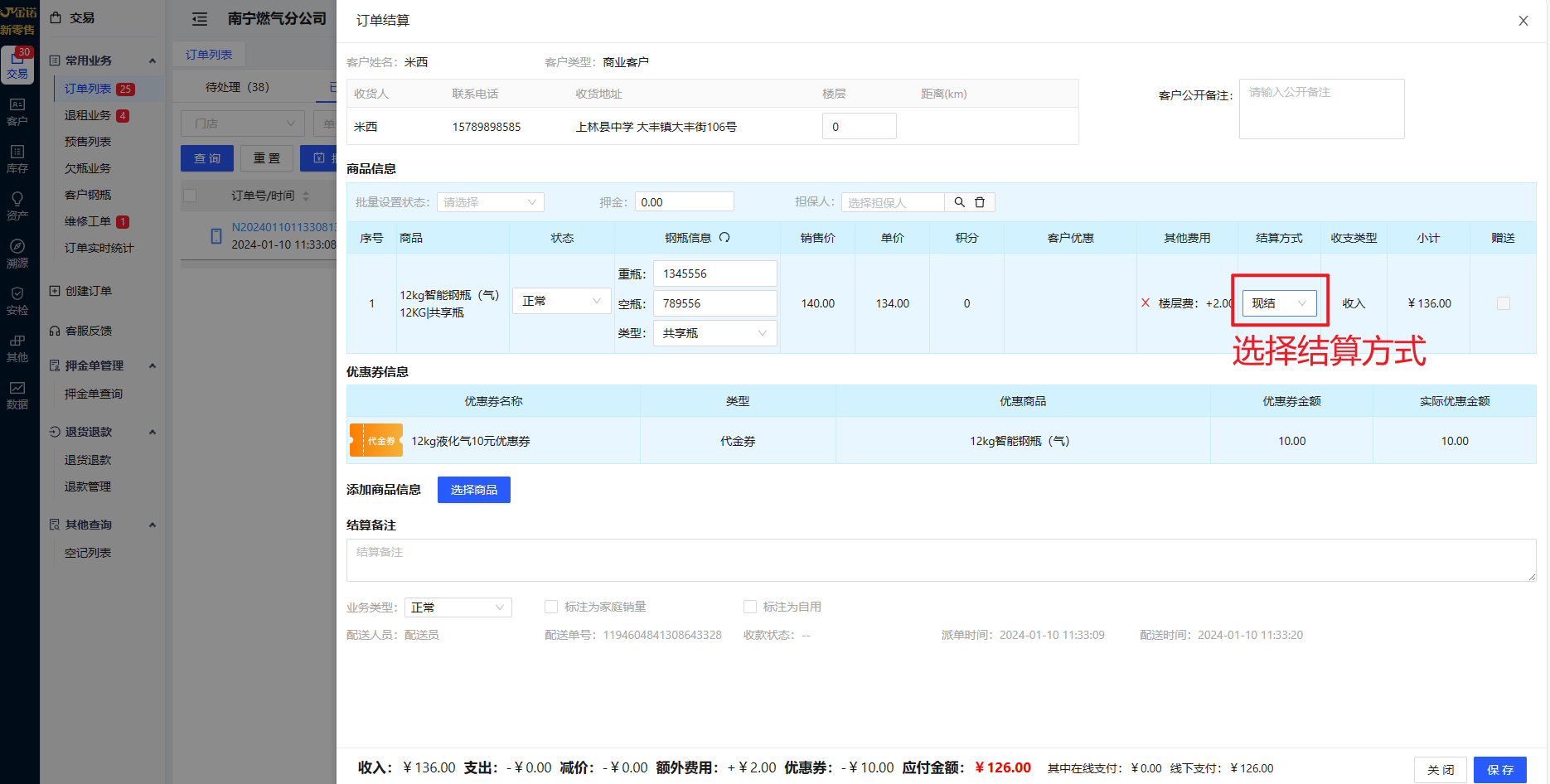1550x784 pixels.
Task: Open 客服反馈 in the sidebar
Action: pyautogui.click(x=89, y=331)
